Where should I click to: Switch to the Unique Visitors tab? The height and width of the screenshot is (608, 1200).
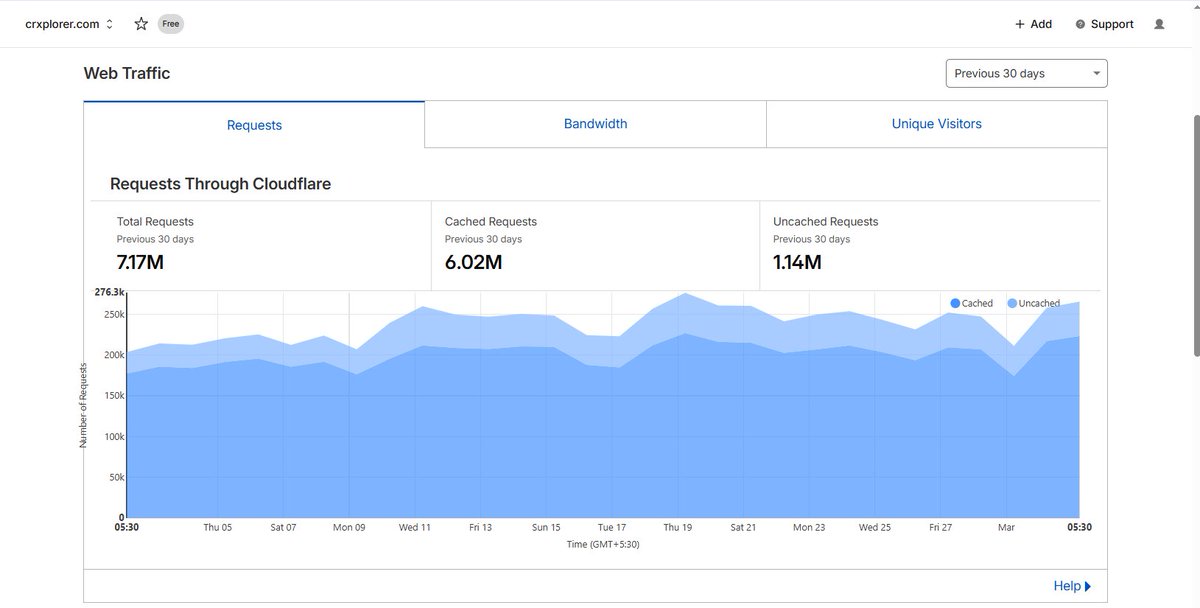937,124
